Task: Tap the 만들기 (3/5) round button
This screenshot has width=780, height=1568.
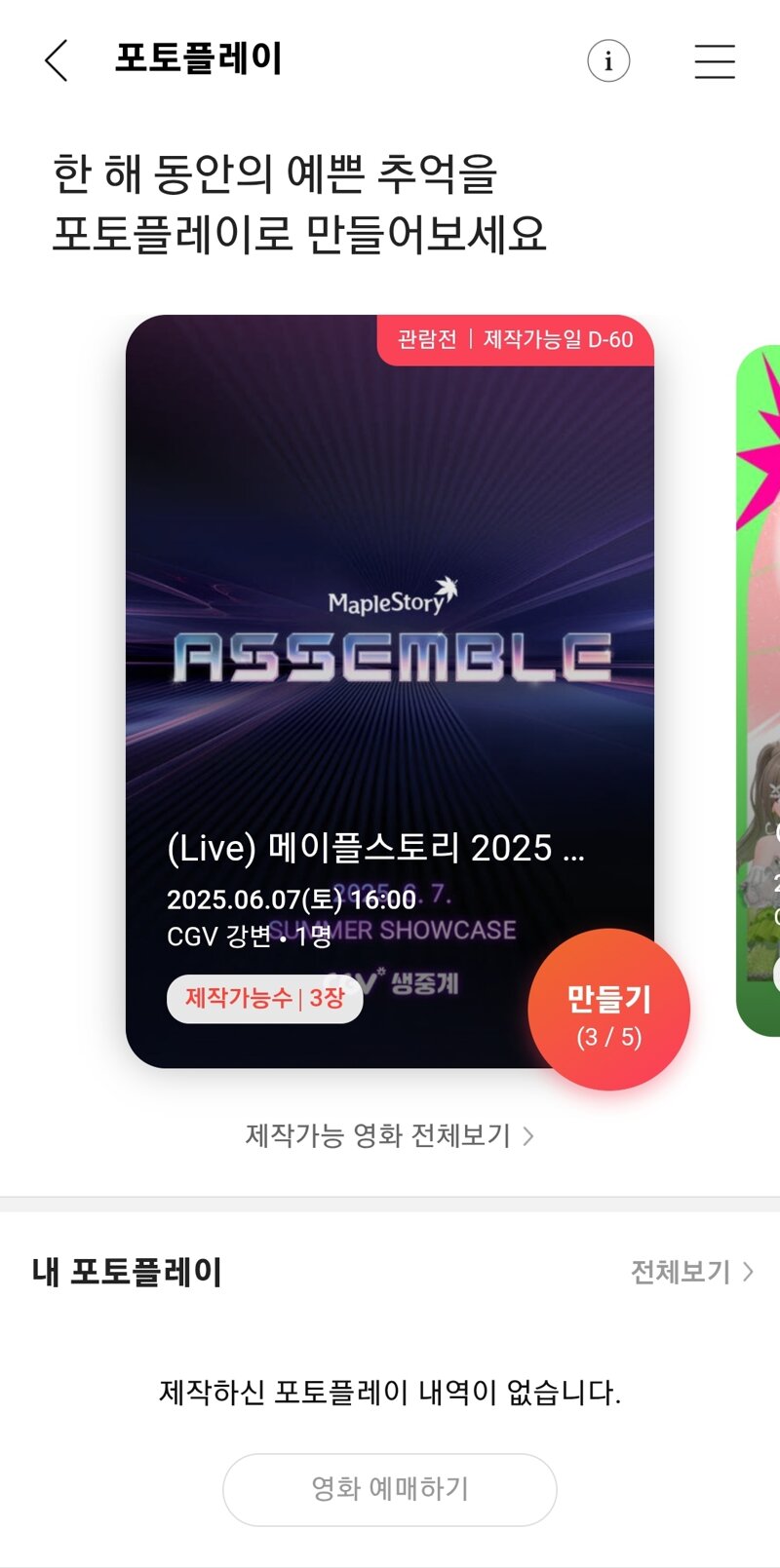Action: coord(609,1010)
